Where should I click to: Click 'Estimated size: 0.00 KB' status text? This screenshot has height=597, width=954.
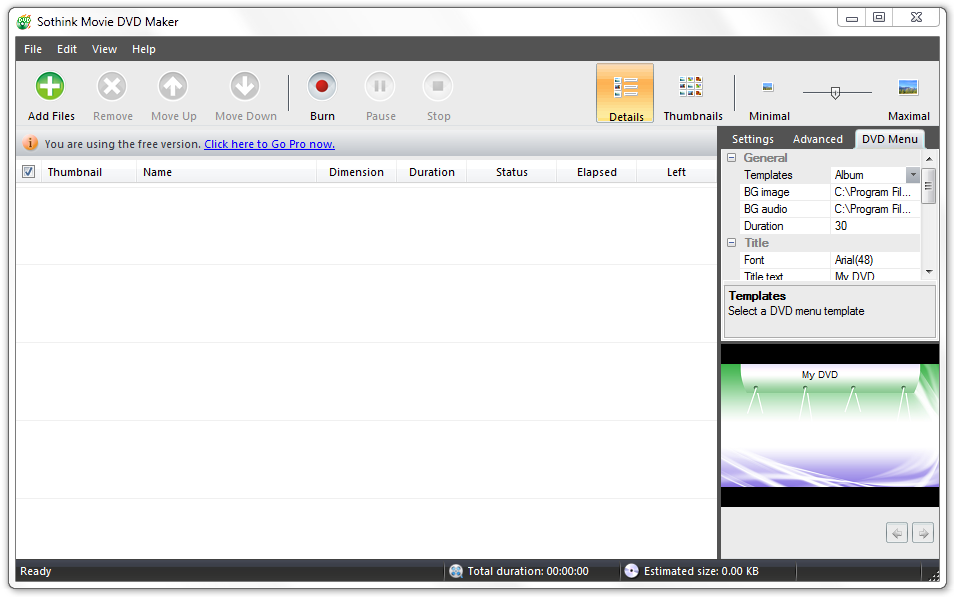[x=701, y=571]
